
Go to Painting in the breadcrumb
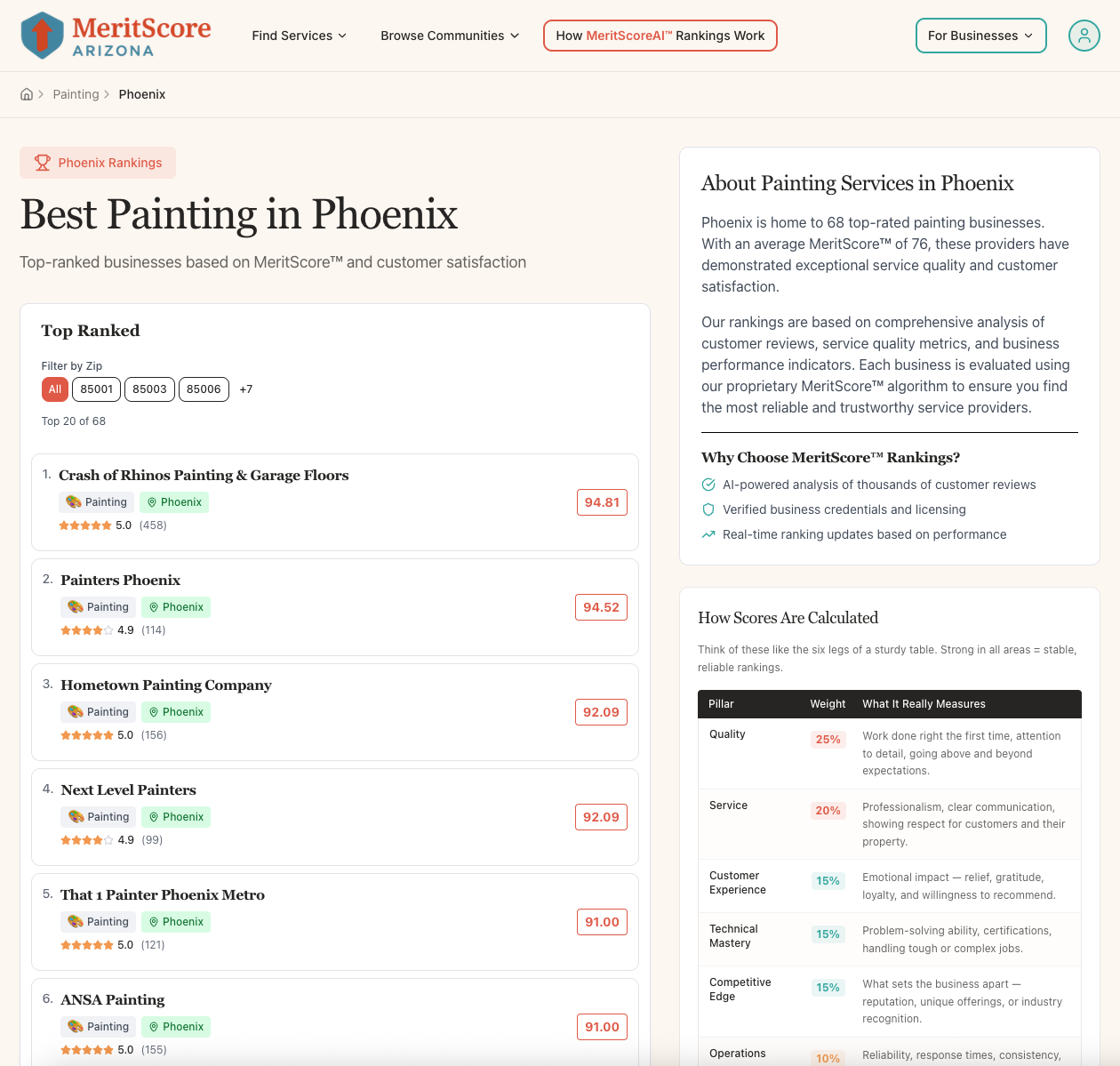coord(76,94)
